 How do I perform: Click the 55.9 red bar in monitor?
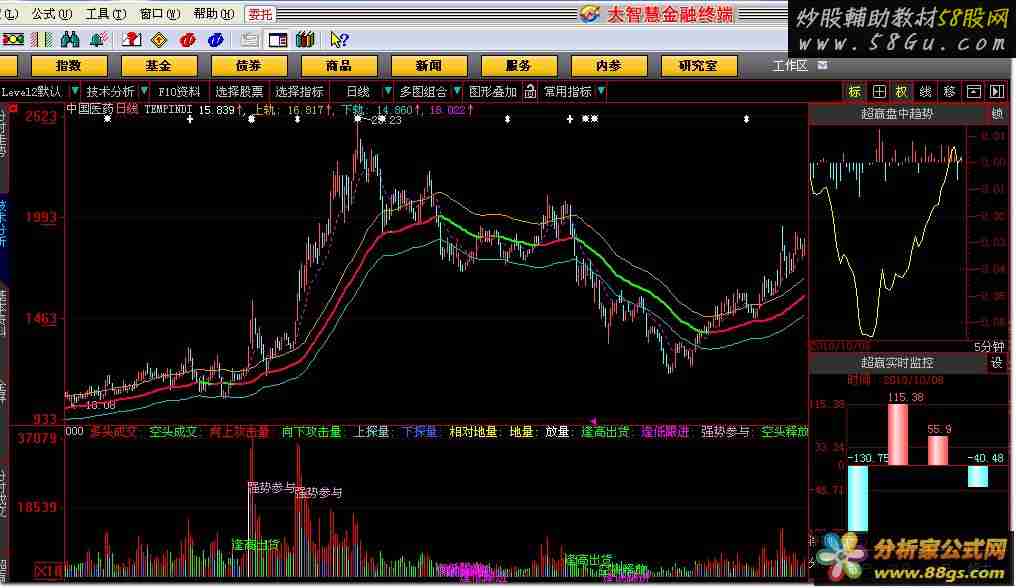pos(938,451)
